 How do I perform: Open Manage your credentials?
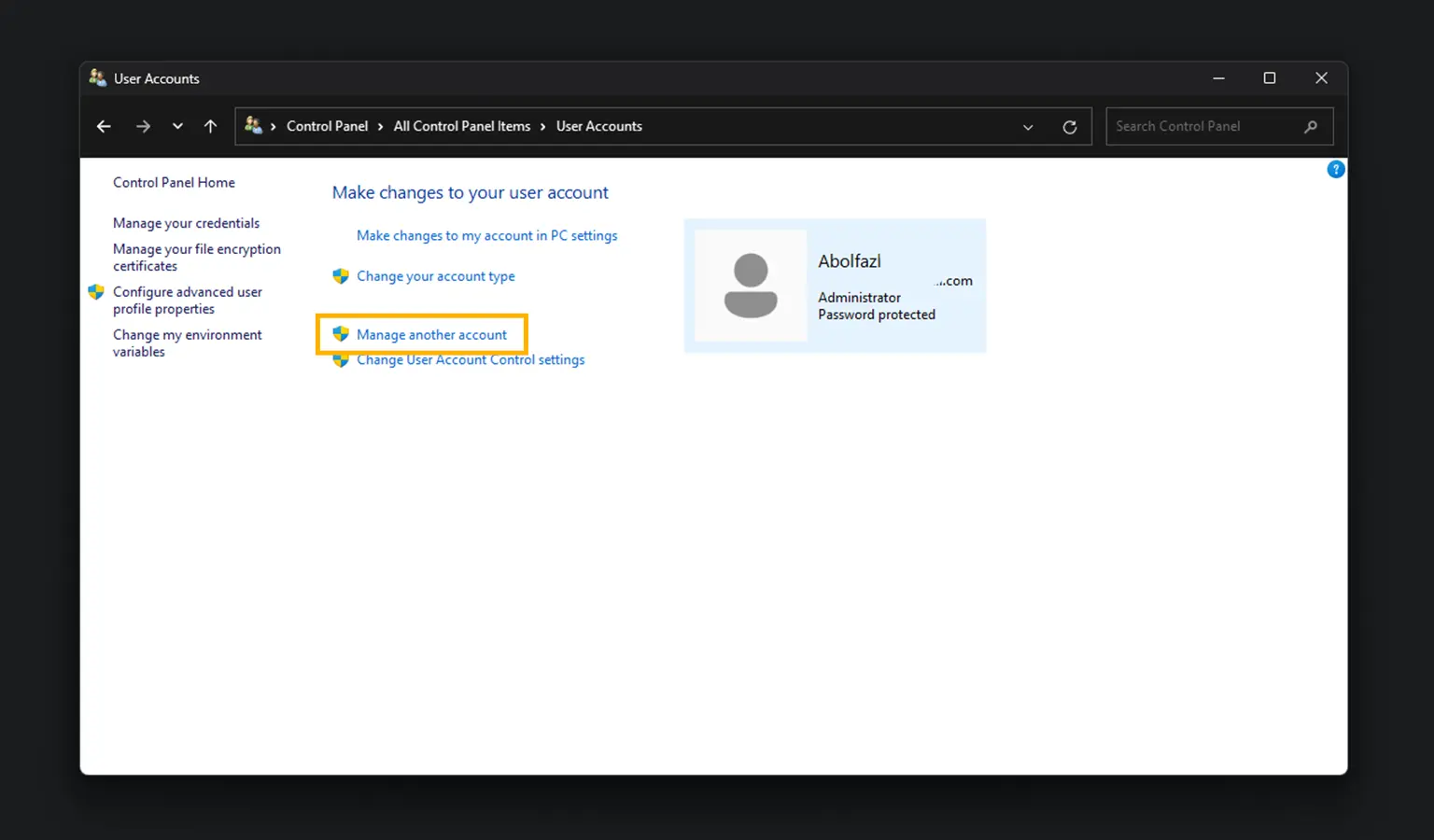pyautogui.click(x=186, y=224)
